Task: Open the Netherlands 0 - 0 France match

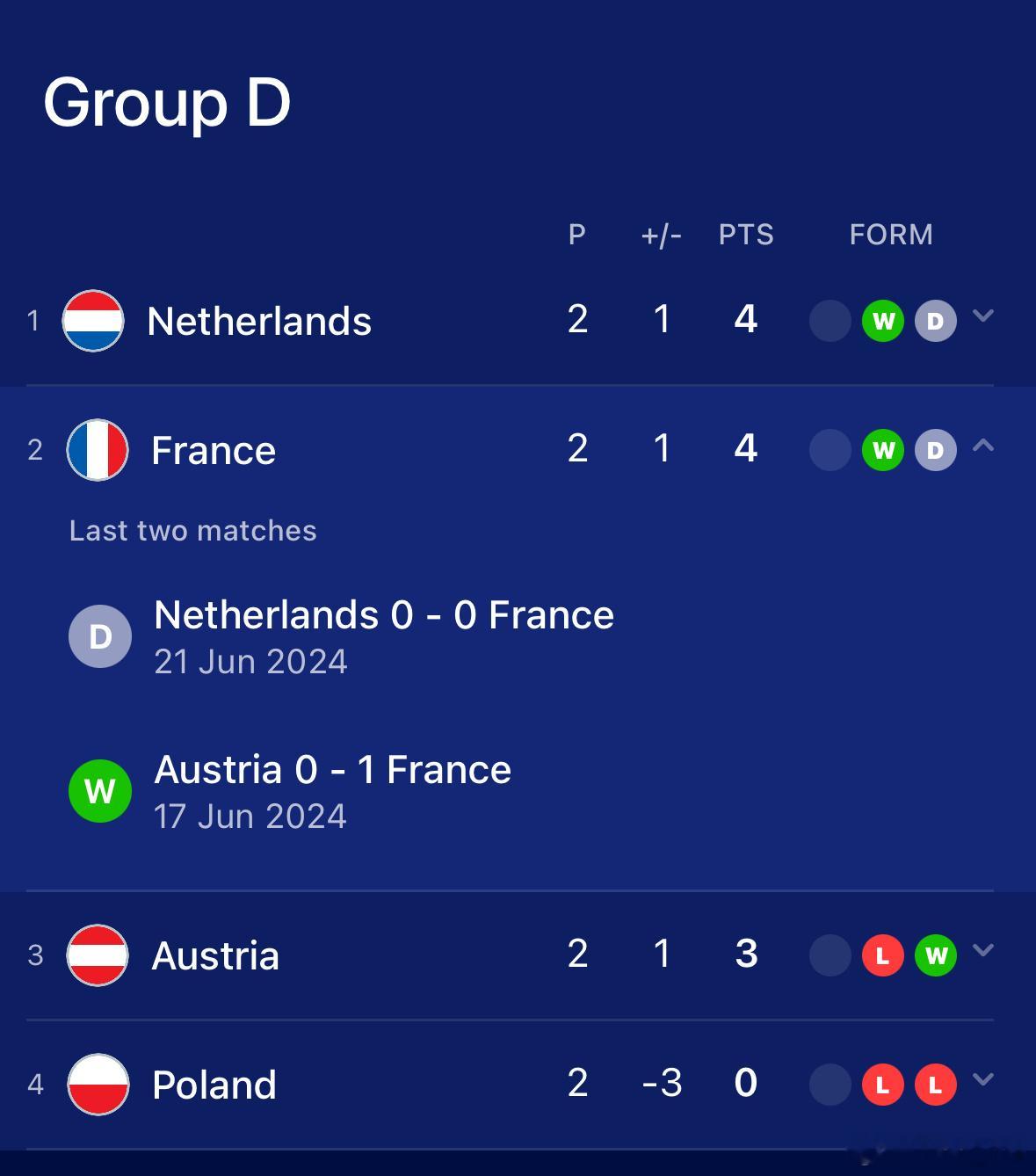Action: (384, 636)
